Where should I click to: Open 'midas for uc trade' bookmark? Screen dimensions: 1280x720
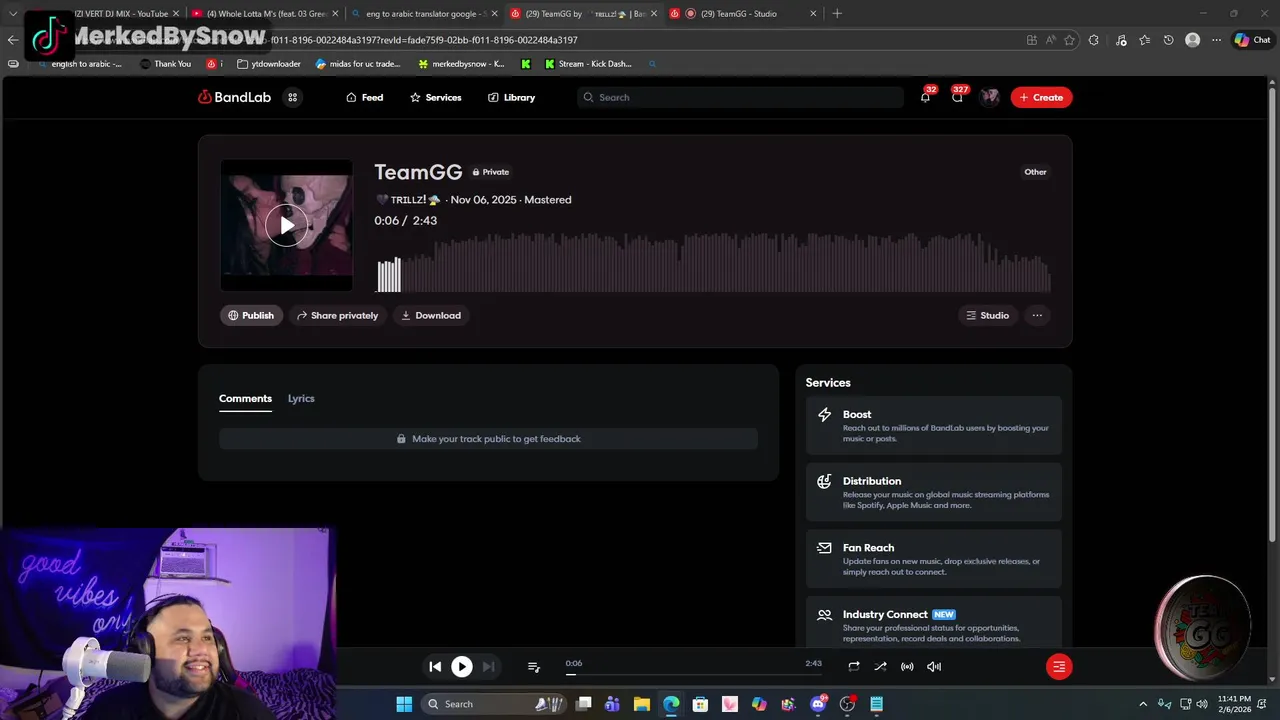358,64
